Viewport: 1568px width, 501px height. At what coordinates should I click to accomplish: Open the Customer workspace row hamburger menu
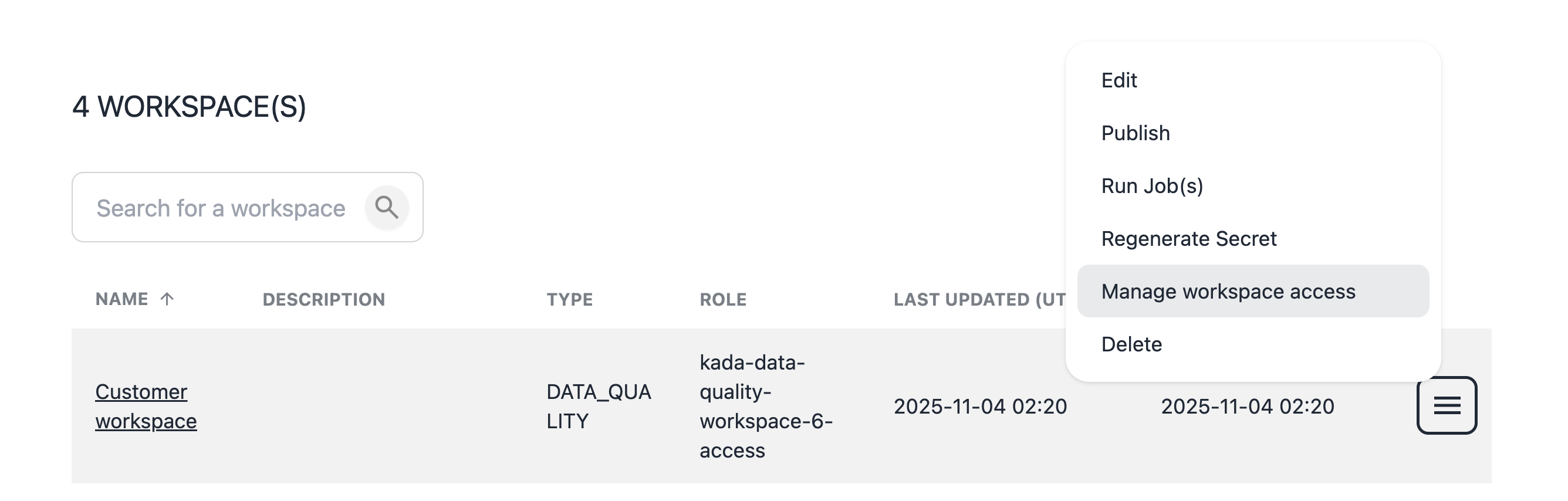pyautogui.click(x=1447, y=405)
